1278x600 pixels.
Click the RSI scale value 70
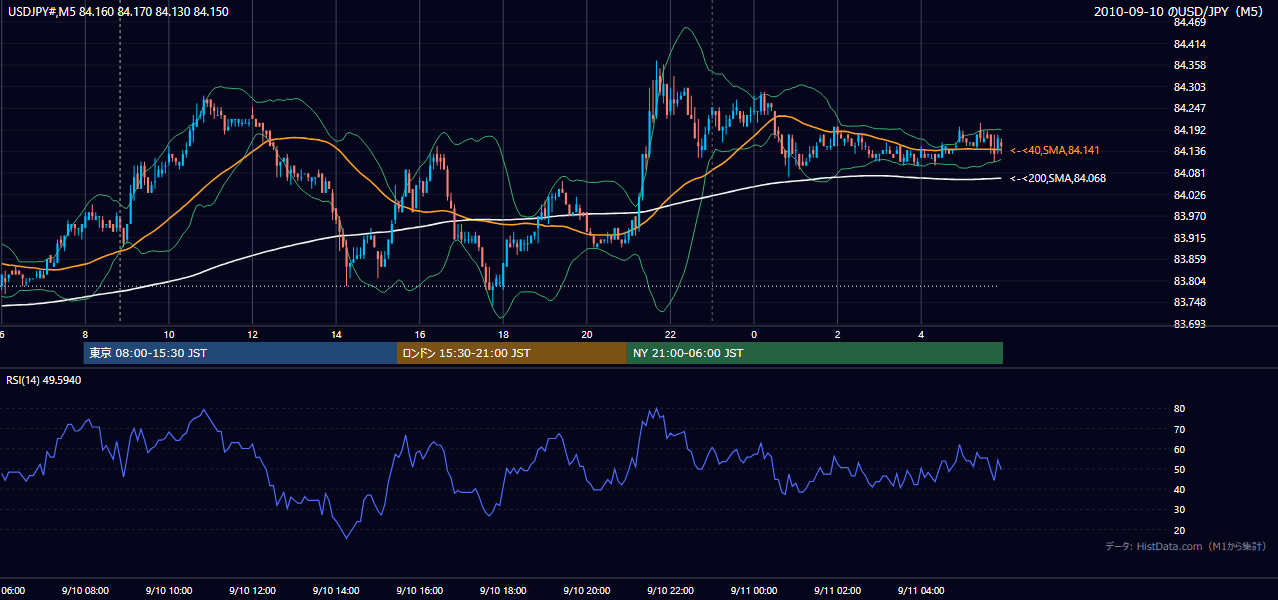(1179, 429)
